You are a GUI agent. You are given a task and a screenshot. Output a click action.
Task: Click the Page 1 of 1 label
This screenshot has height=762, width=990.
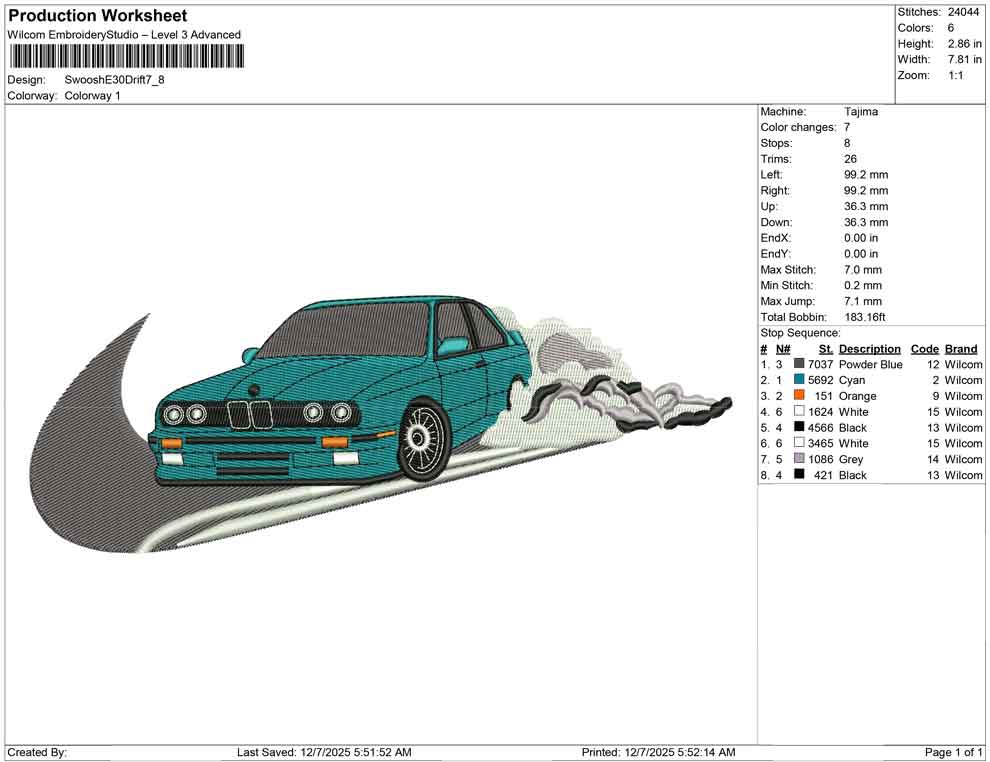(951, 751)
